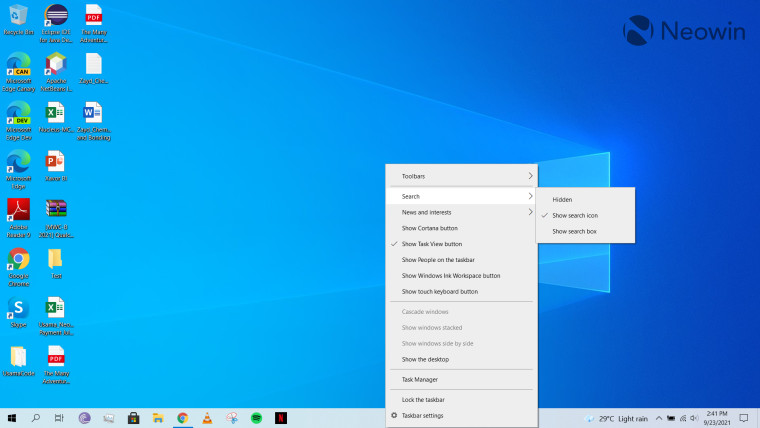The image size is (760, 428).
Task: Switch to Chrome on the taskbar
Action: tap(183, 418)
